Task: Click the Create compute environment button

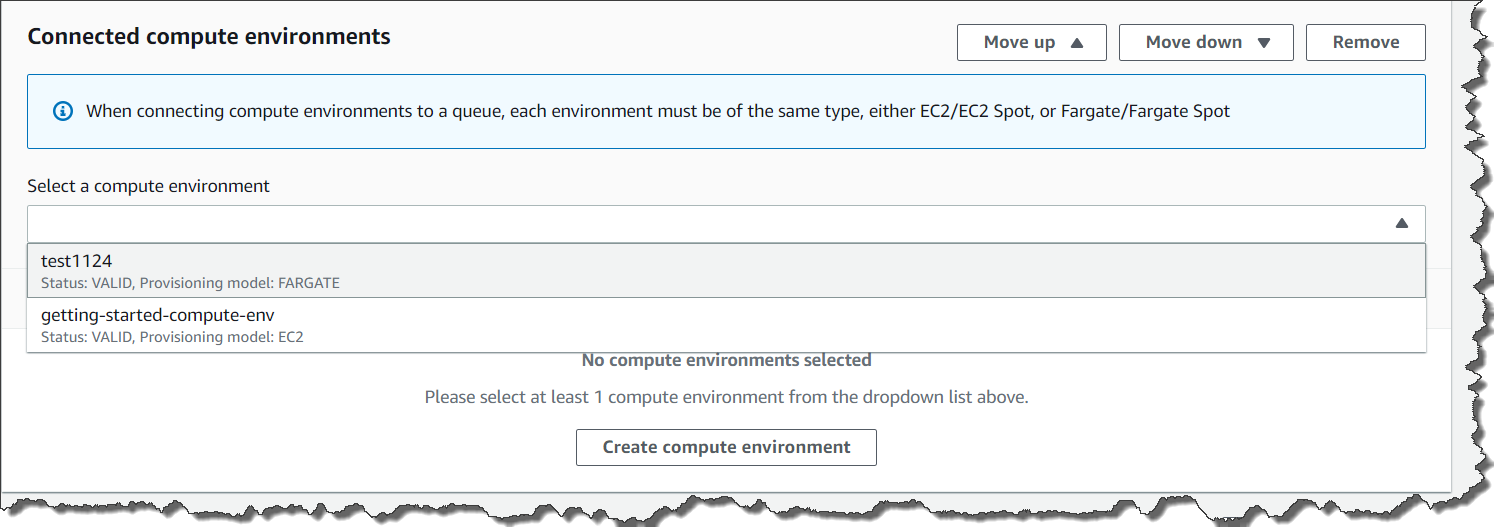Action: pos(726,447)
